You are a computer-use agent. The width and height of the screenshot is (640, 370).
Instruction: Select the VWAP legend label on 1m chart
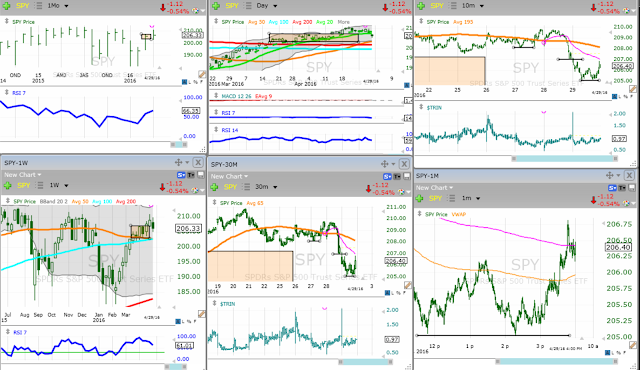click(x=459, y=214)
